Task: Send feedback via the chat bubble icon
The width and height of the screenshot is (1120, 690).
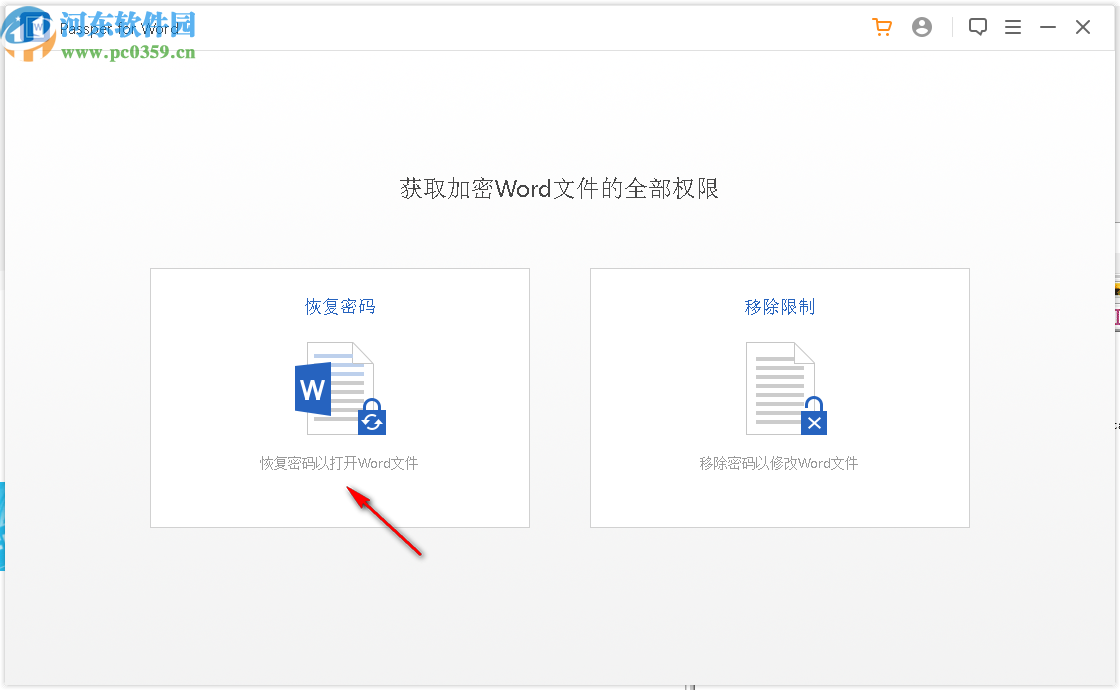Action: pyautogui.click(x=978, y=27)
